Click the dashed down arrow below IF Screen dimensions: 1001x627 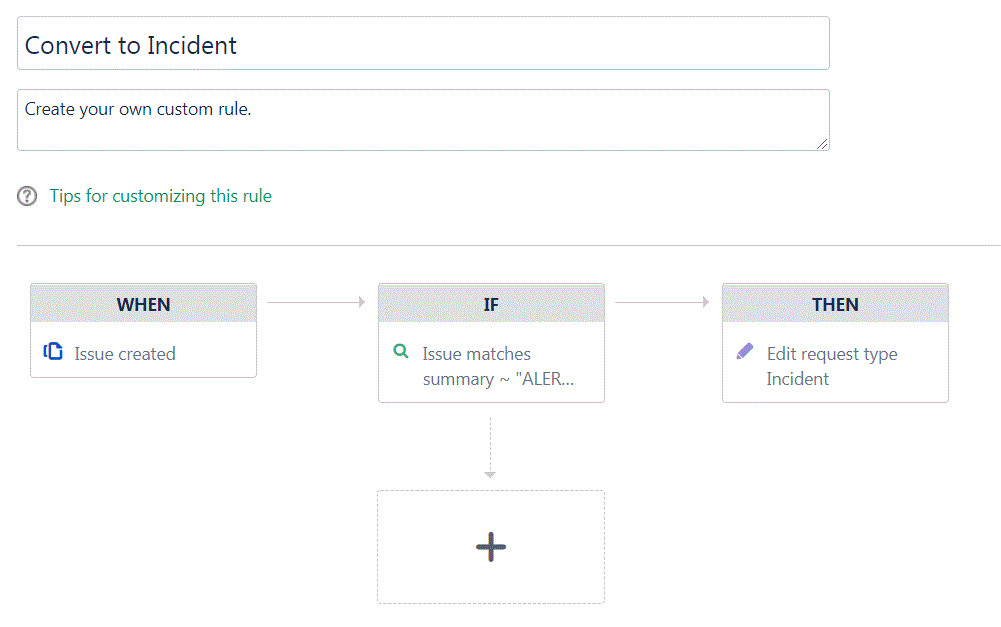pyautogui.click(x=490, y=448)
